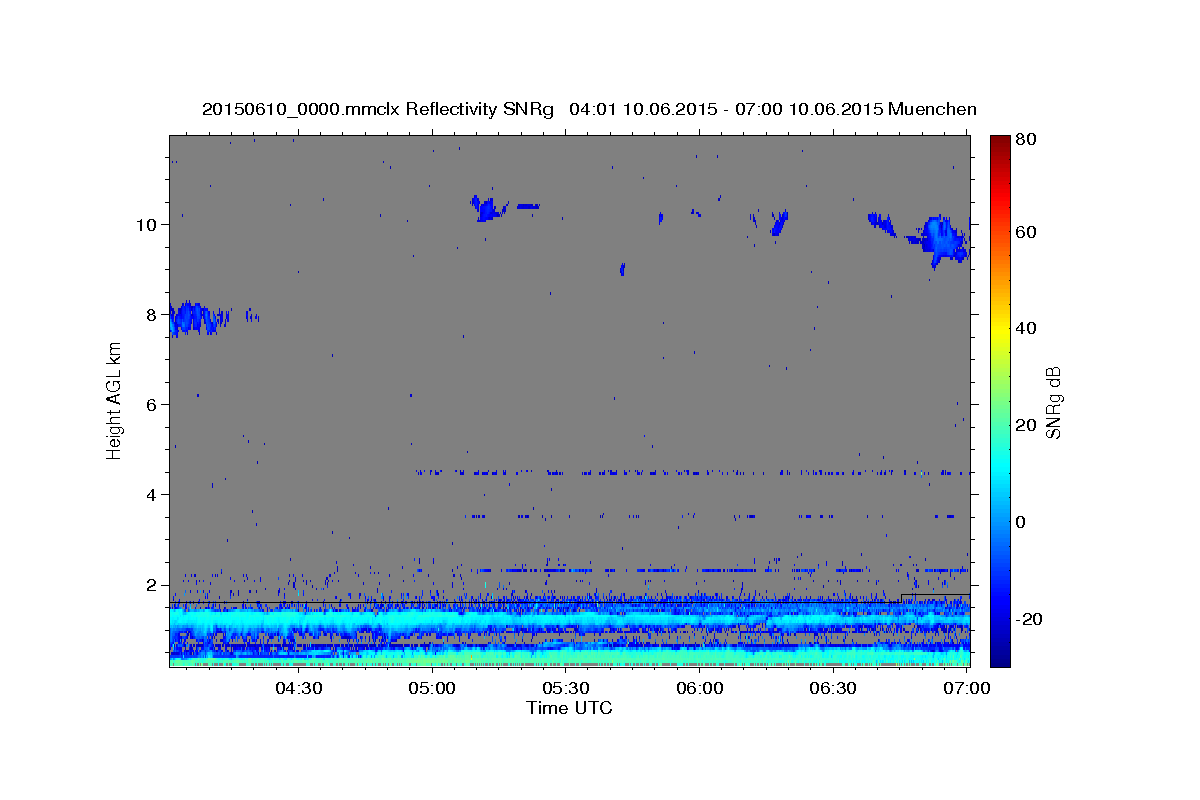Click the dark blue bottom of the colorbar
The height and width of the screenshot is (800, 1200).
[1000, 655]
